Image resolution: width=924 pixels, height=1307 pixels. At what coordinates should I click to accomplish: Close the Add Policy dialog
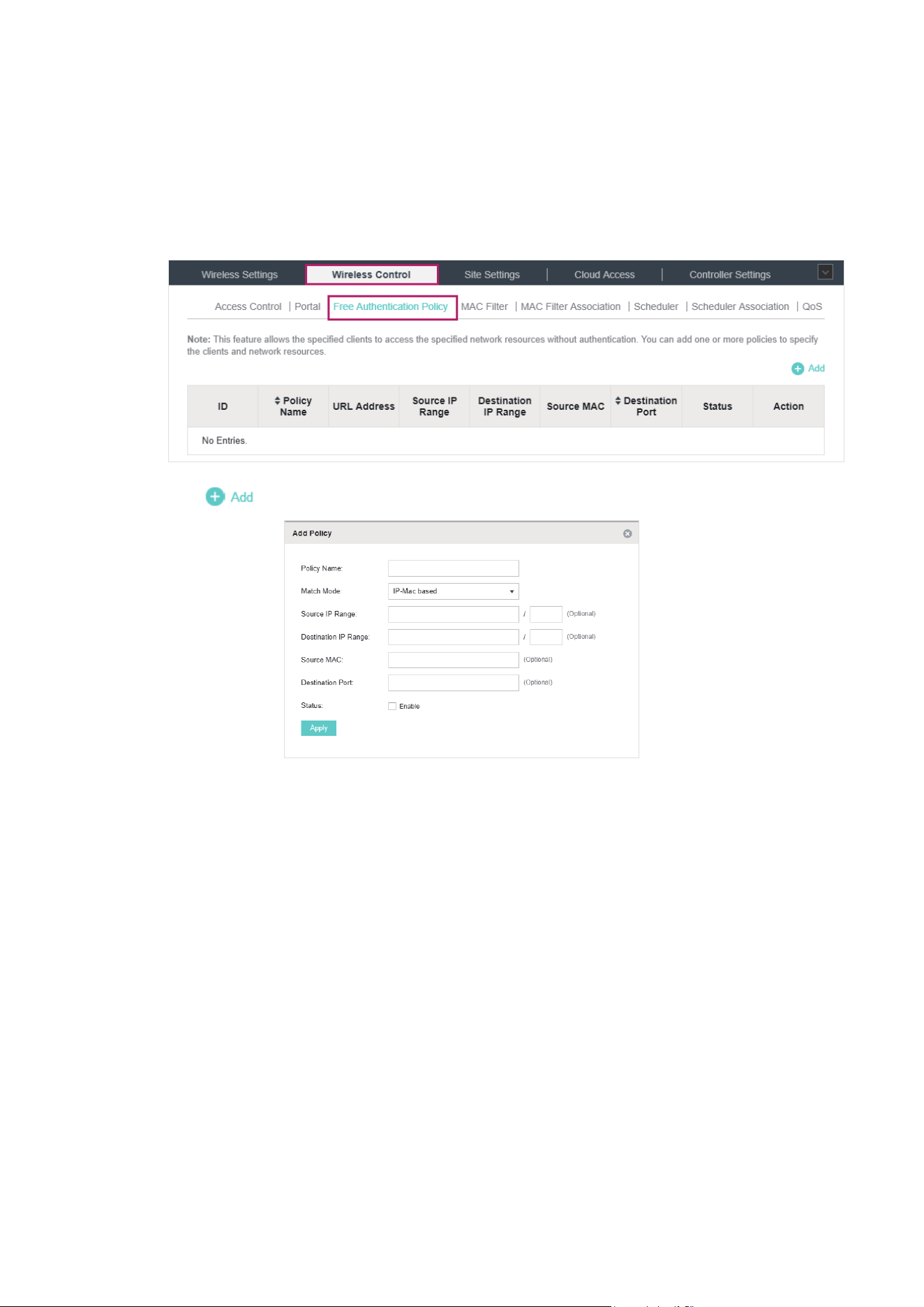627,533
